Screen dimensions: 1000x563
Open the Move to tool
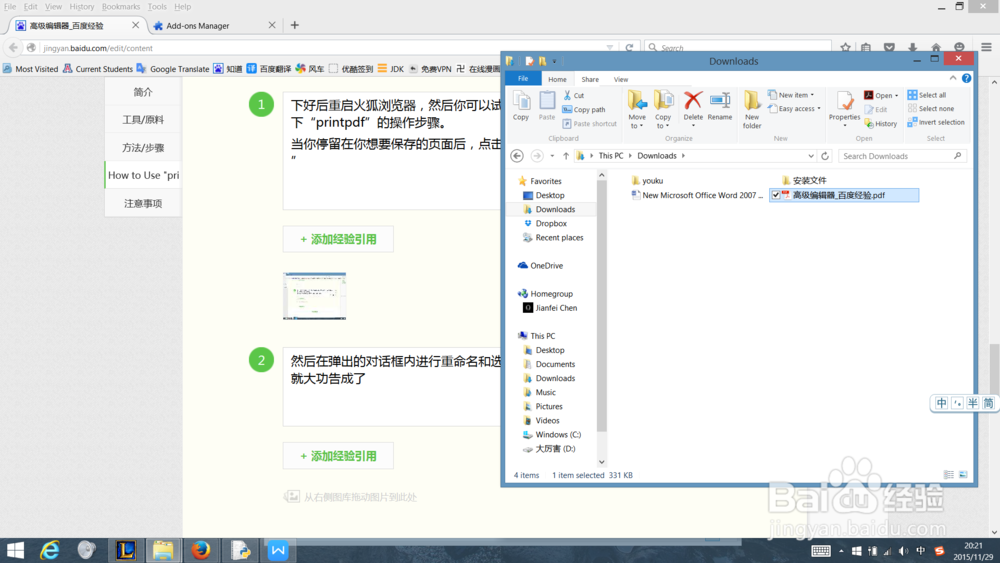point(637,109)
